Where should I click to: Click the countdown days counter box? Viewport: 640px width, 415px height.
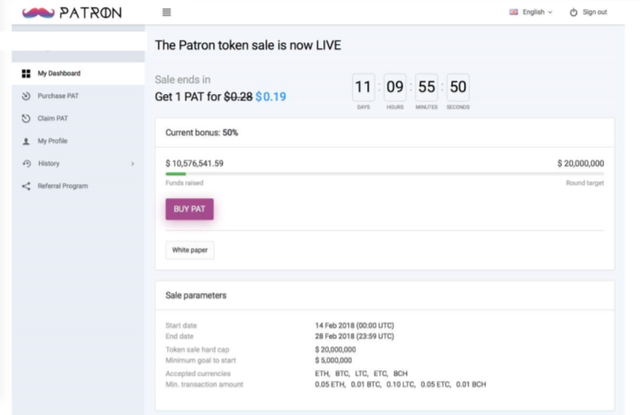[x=363, y=87]
